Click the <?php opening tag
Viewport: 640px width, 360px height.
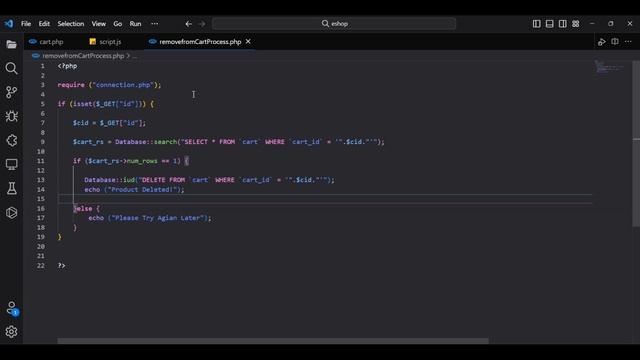click(x=67, y=66)
